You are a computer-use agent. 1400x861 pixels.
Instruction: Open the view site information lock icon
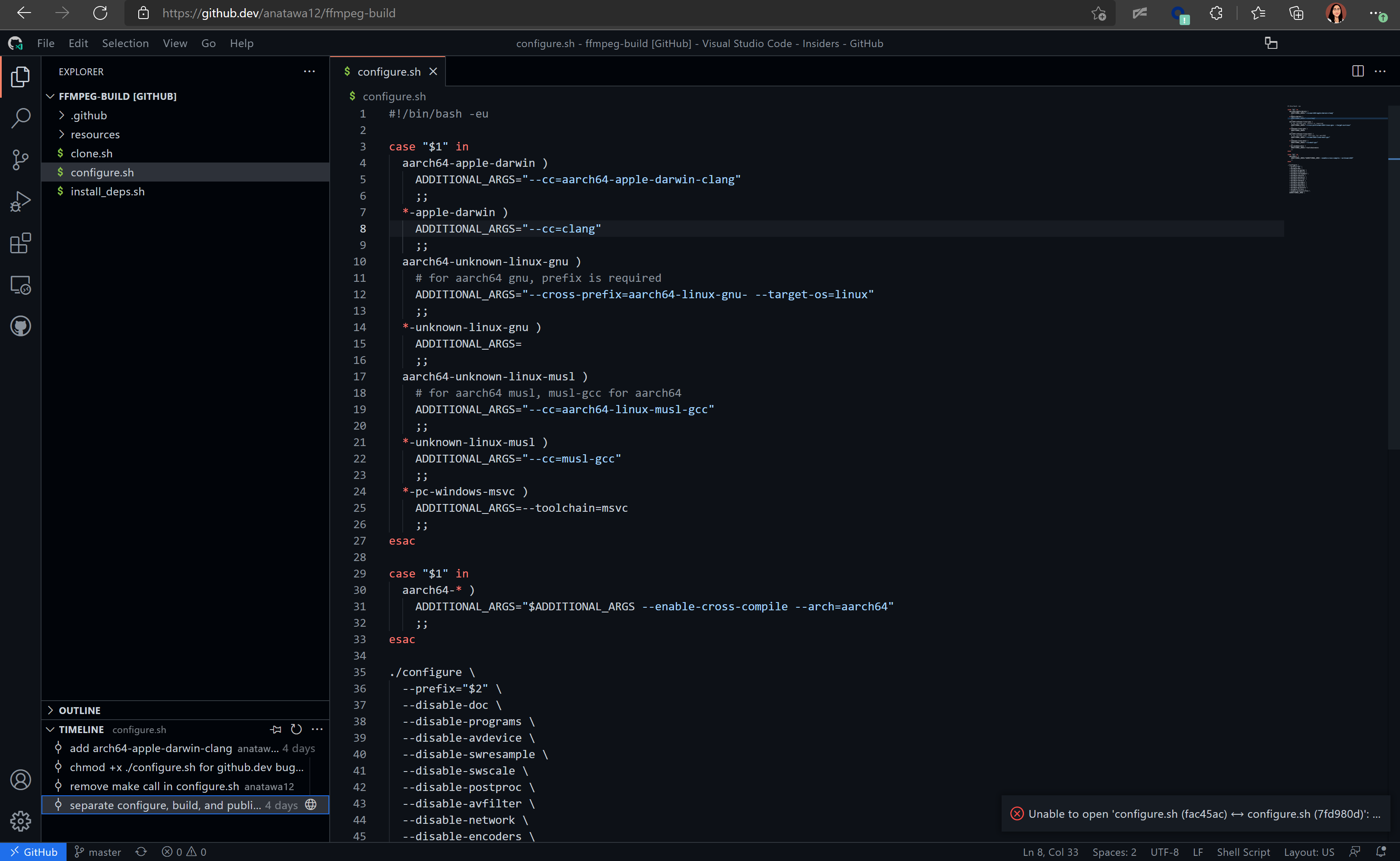pyautogui.click(x=143, y=13)
